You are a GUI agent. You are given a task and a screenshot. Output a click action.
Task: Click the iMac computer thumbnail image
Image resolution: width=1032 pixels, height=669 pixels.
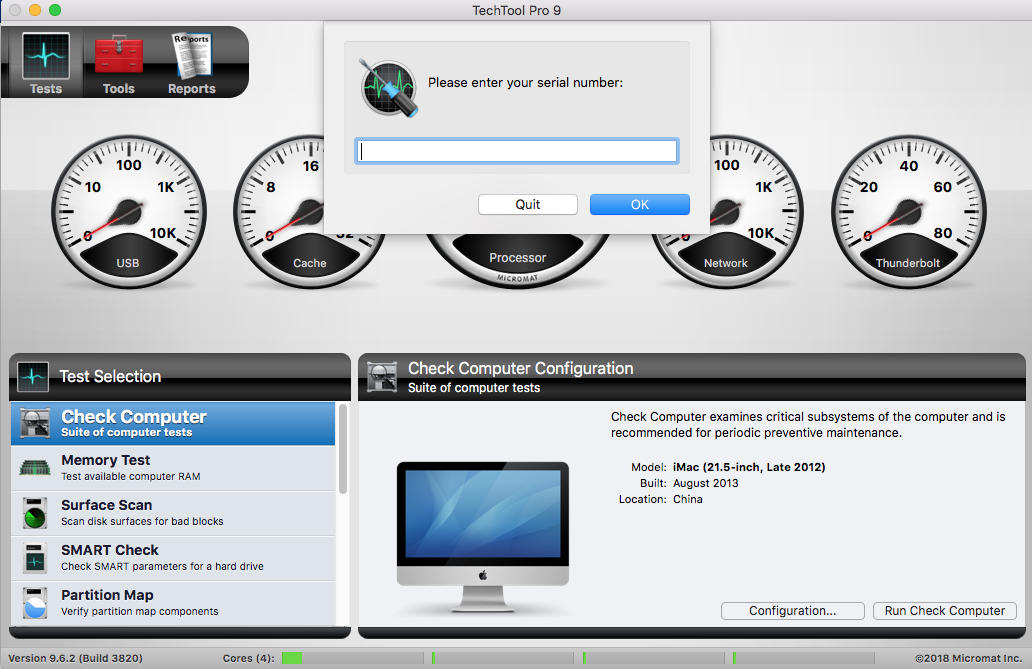482,535
